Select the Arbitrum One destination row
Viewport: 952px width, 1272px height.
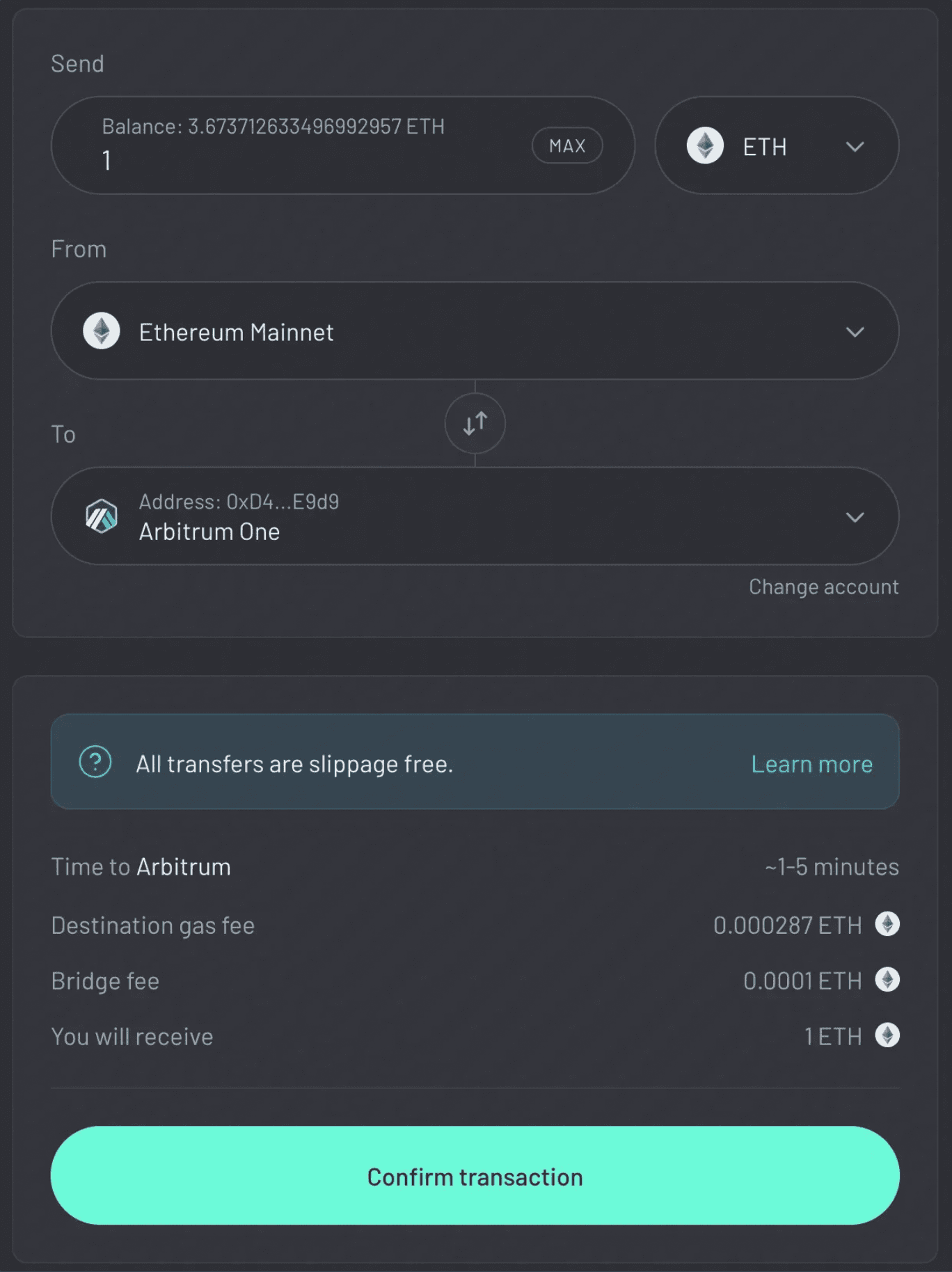pos(475,517)
